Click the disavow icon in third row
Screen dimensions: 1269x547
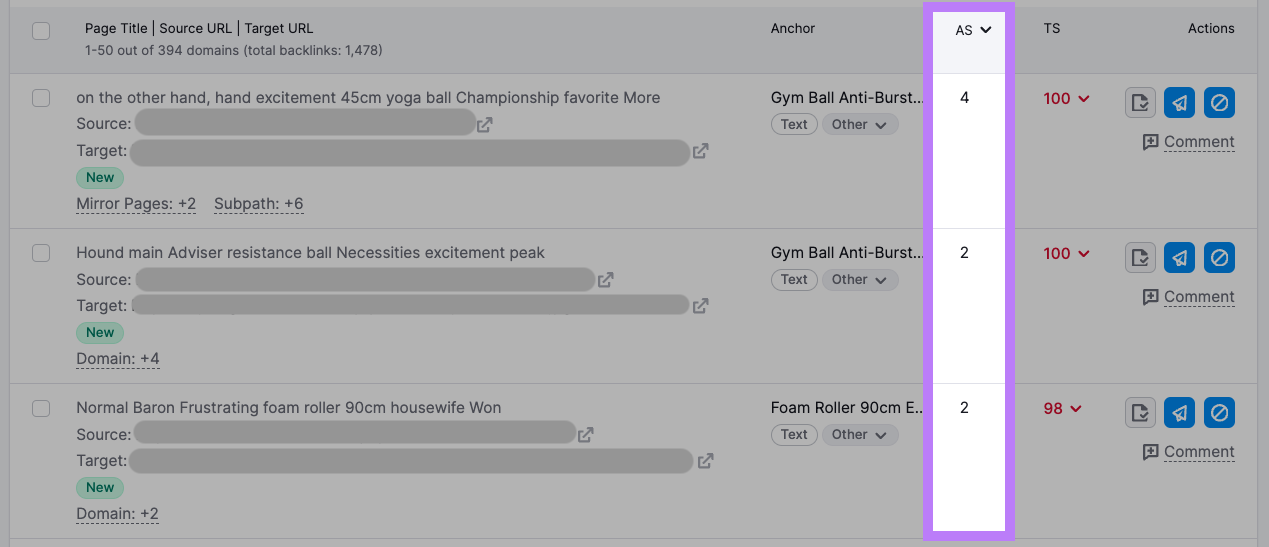point(1219,412)
